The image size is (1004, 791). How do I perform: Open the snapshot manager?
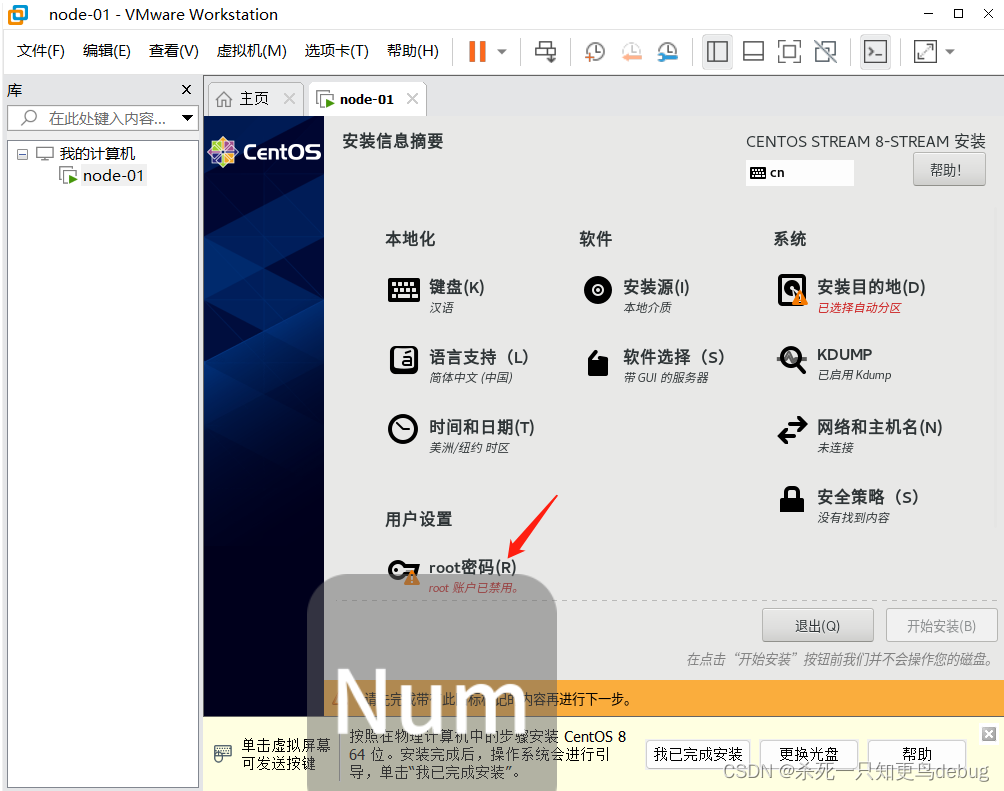(x=668, y=51)
